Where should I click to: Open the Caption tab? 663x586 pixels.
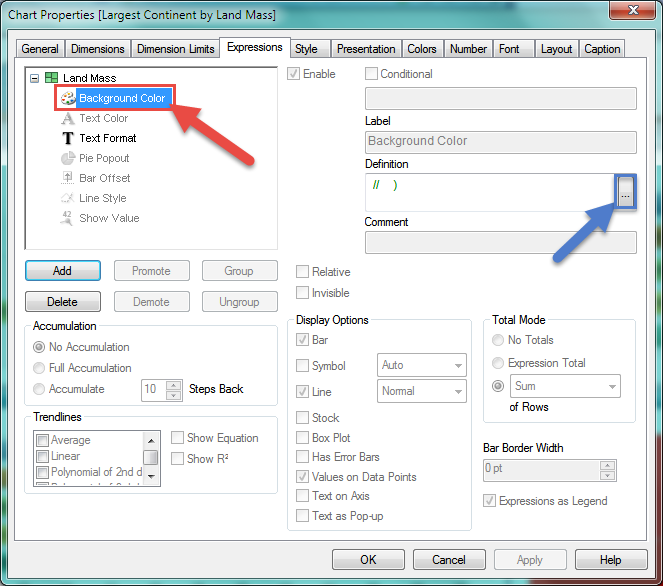click(x=602, y=49)
